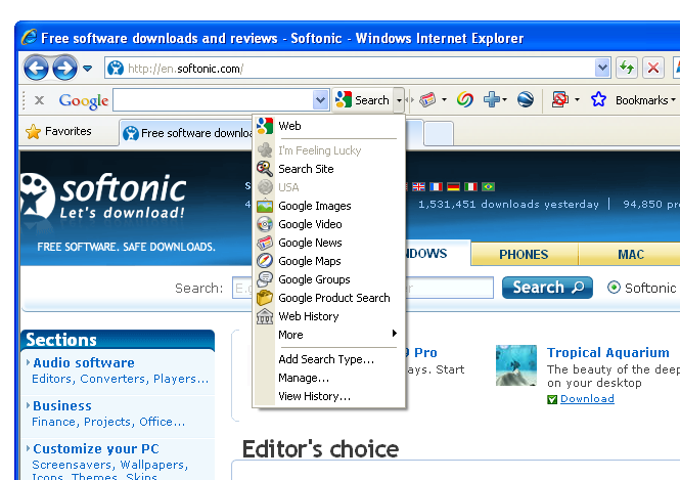The height and width of the screenshot is (480, 680).
Task: Click the Google Video disc icon
Action: click(x=265, y=224)
